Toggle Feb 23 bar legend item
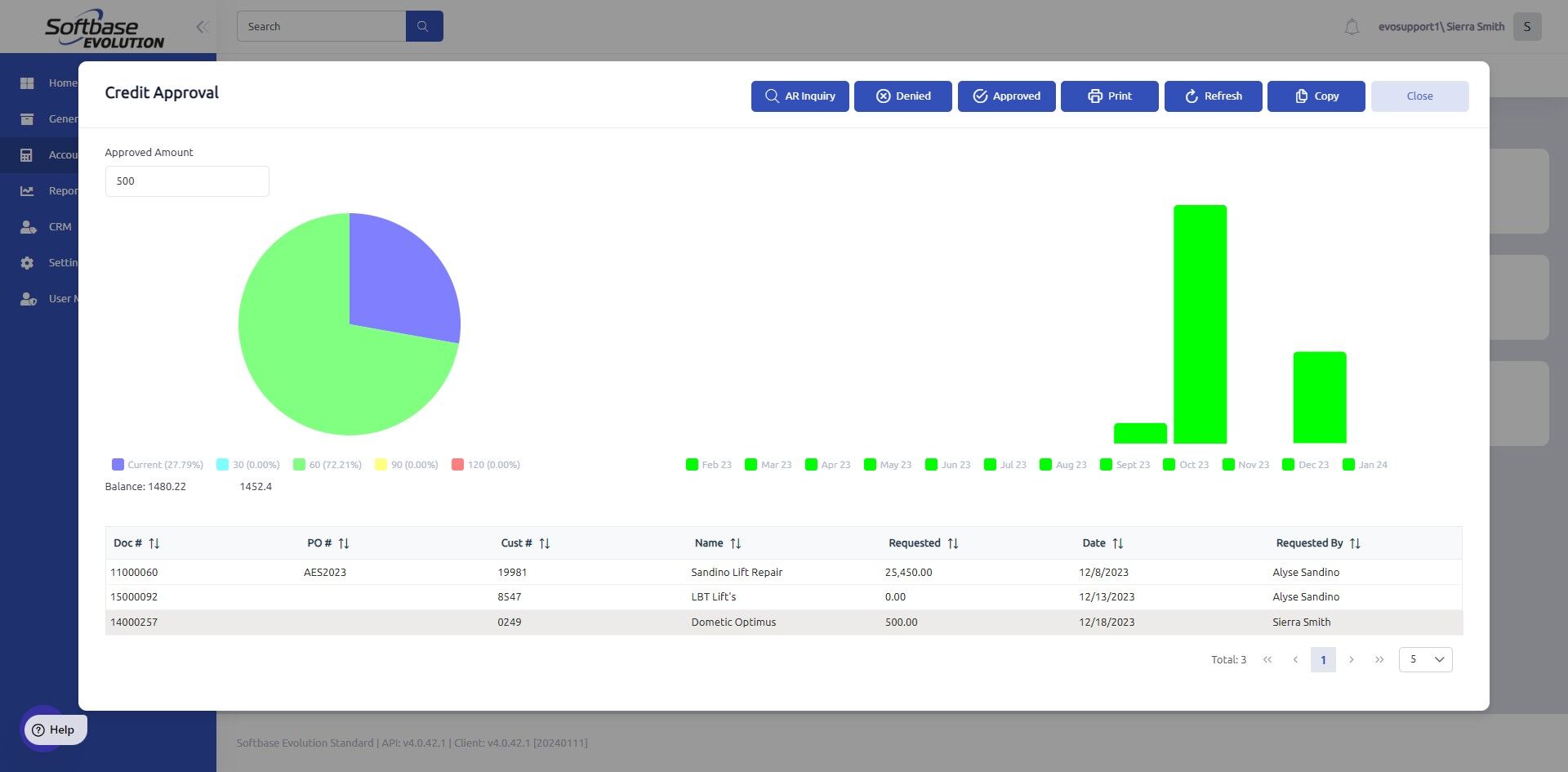This screenshot has height=772, width=1568. [709, 465]
